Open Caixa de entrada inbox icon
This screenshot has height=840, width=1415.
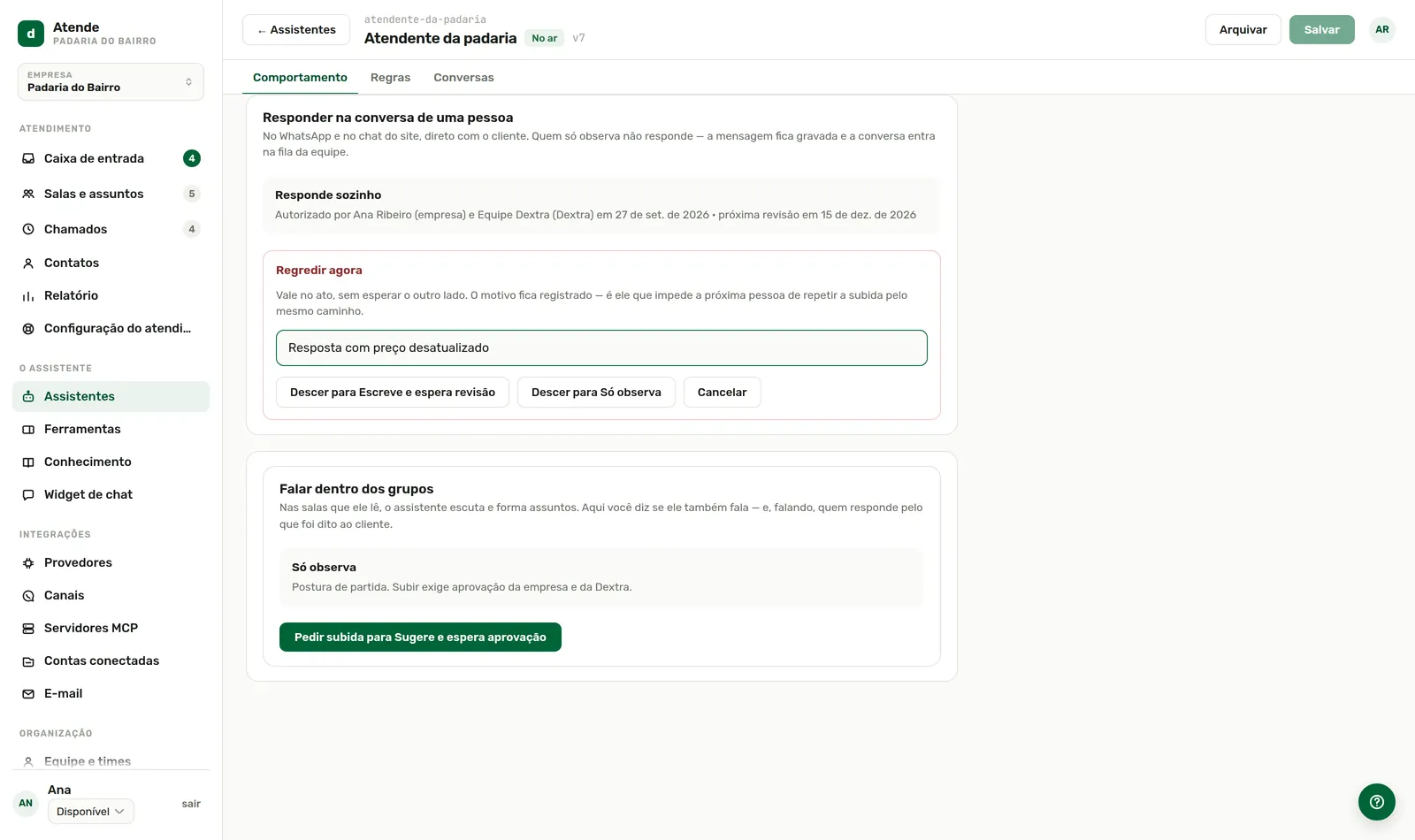[28, 158]
